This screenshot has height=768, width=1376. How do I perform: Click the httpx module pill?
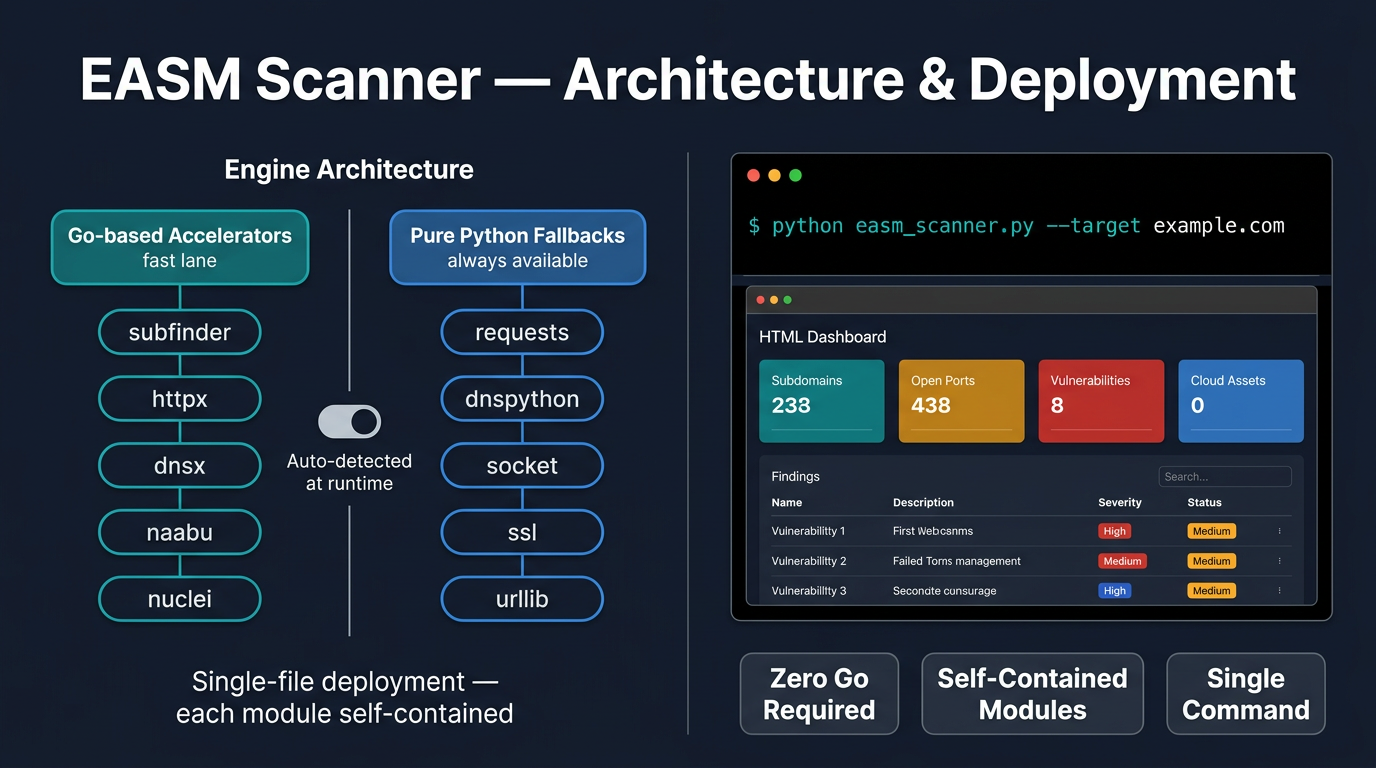(x=180, y=399)
